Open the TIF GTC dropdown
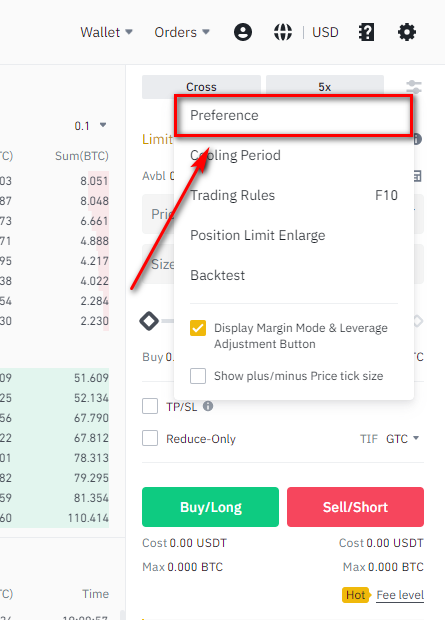The width and height of the screenshot is (445, 620). pos(402,439)
